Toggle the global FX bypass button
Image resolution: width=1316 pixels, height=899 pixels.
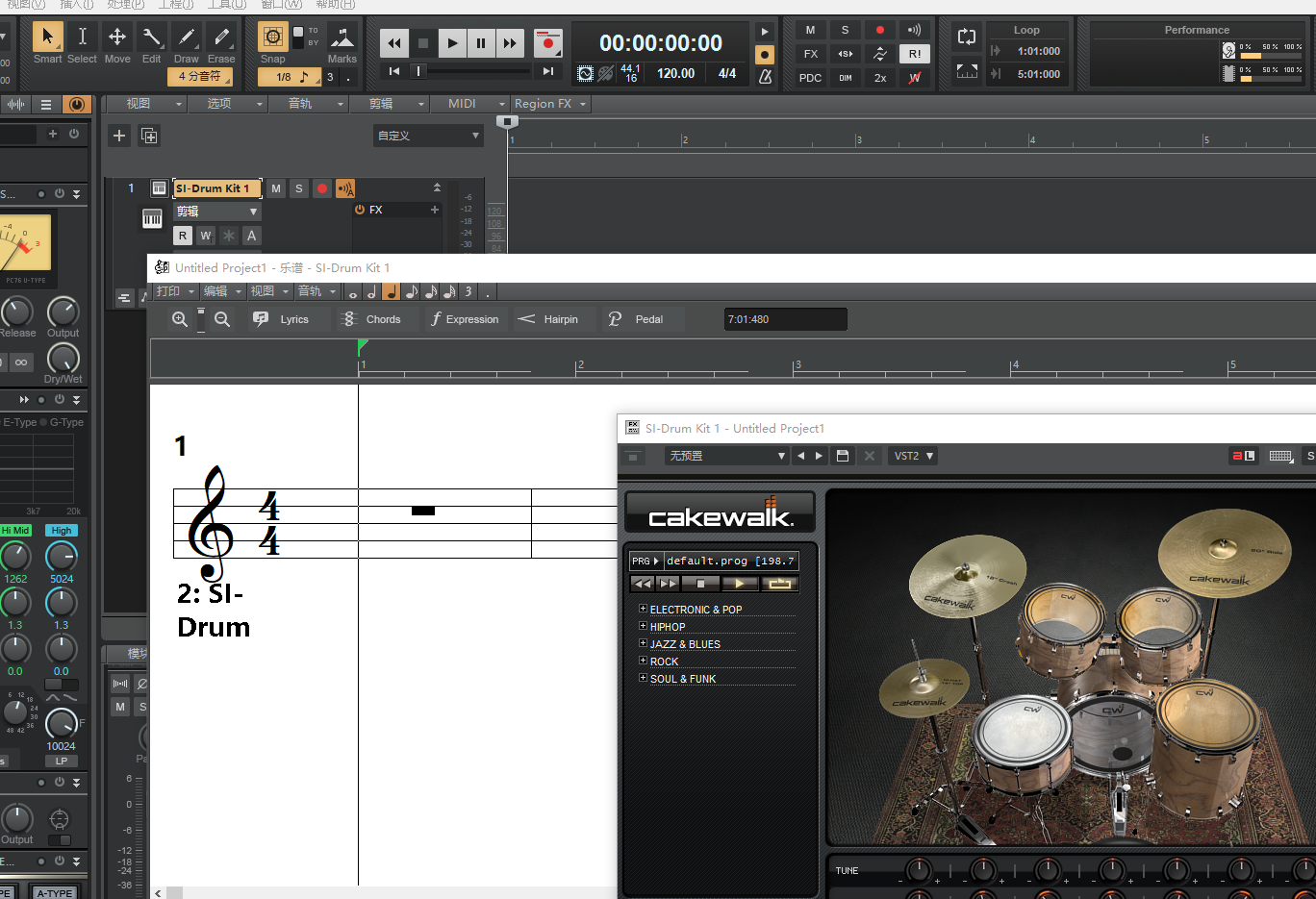(811, 54)
